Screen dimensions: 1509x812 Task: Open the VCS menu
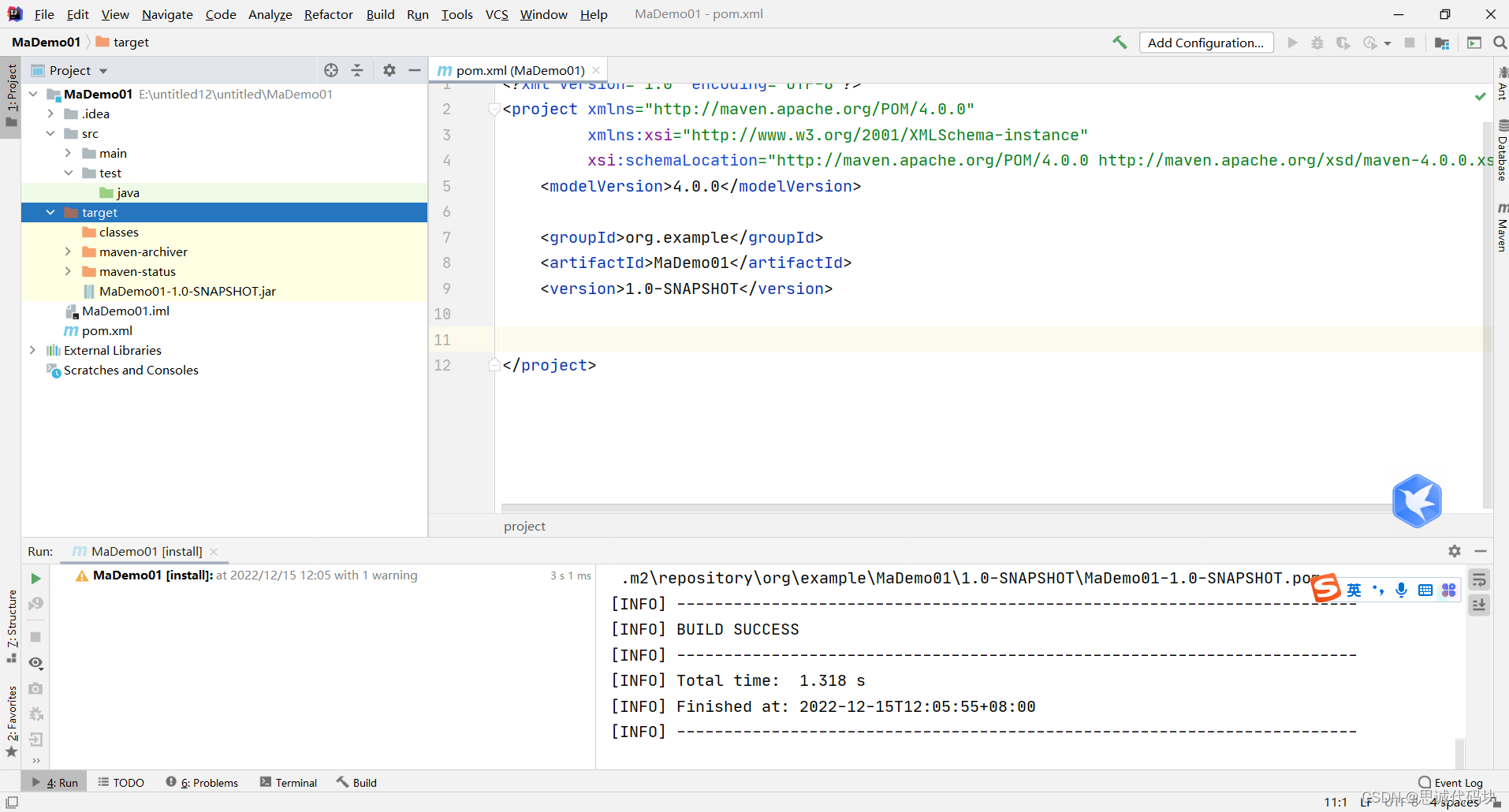coord(497,14)
